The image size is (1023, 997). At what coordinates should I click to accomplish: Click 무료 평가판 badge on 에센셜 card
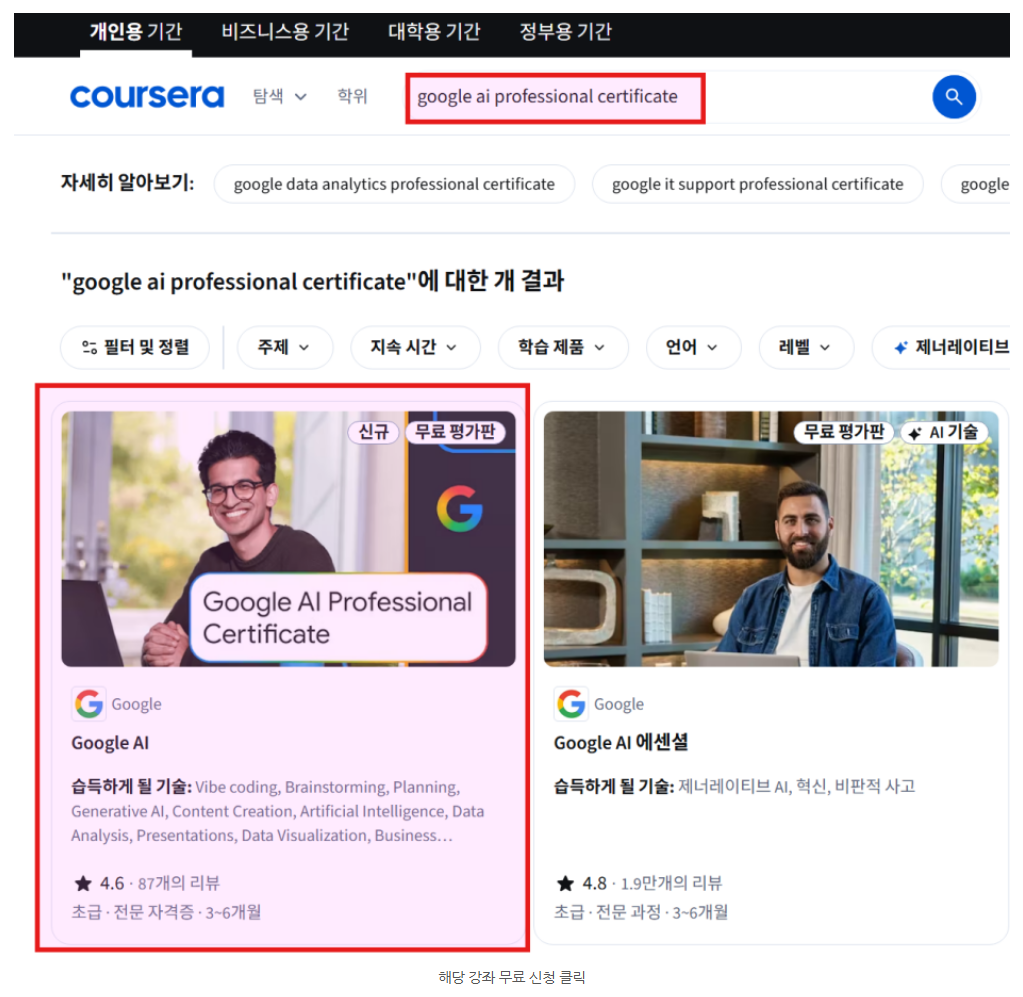point(844,432)
